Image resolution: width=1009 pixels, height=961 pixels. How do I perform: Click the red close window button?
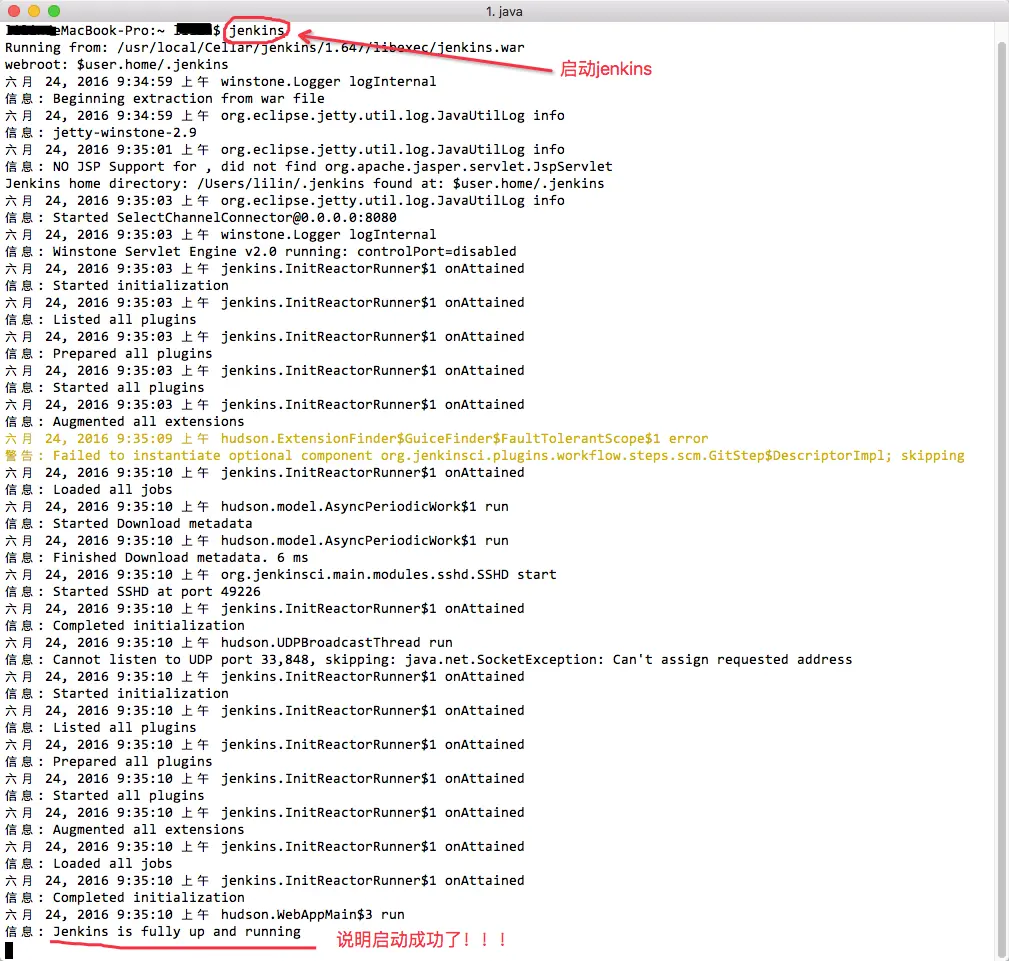(14, 11)
